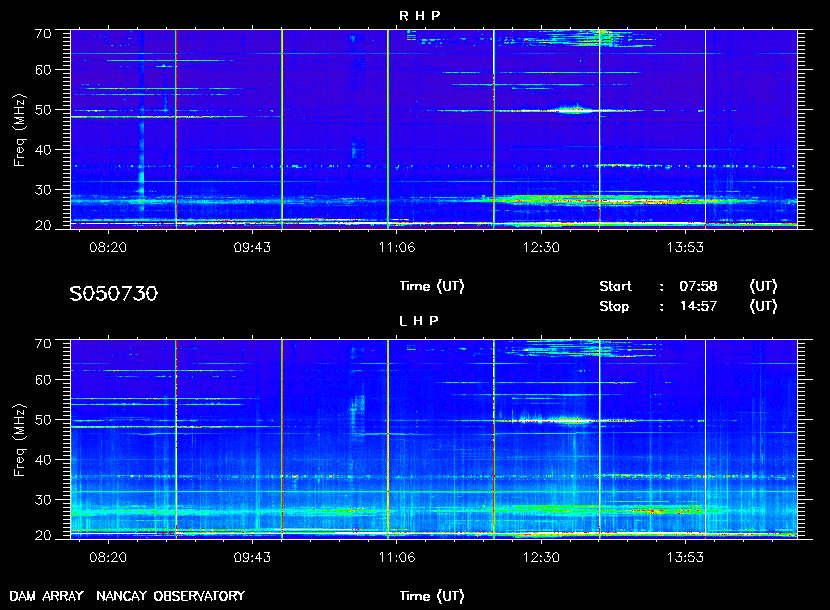Click the "11:06" time tick under RHP plot
This screenshot has height=610, width=830.
pyautogui.click(x=397, y=247)
